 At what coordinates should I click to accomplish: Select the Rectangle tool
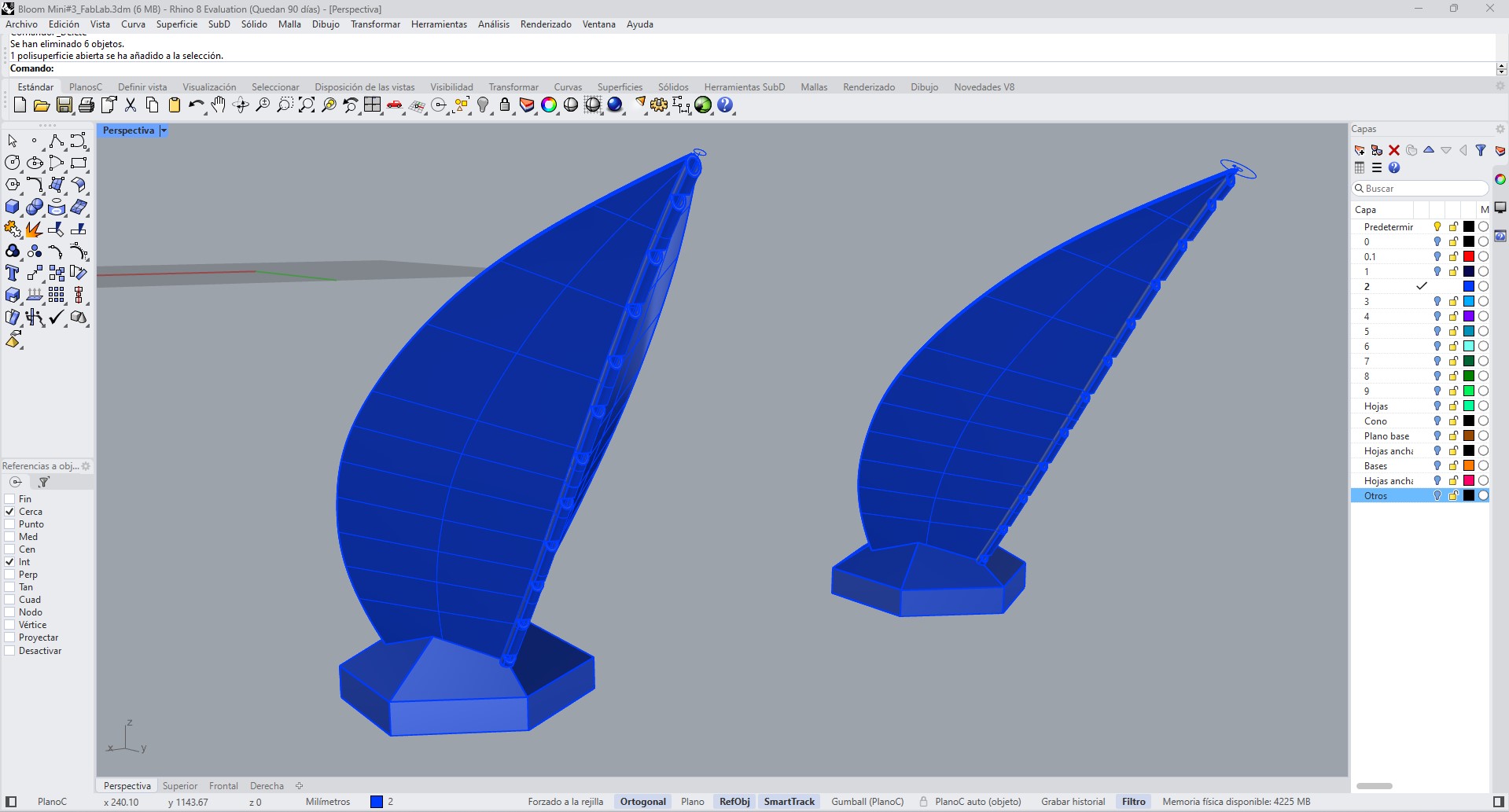(79, 163)
